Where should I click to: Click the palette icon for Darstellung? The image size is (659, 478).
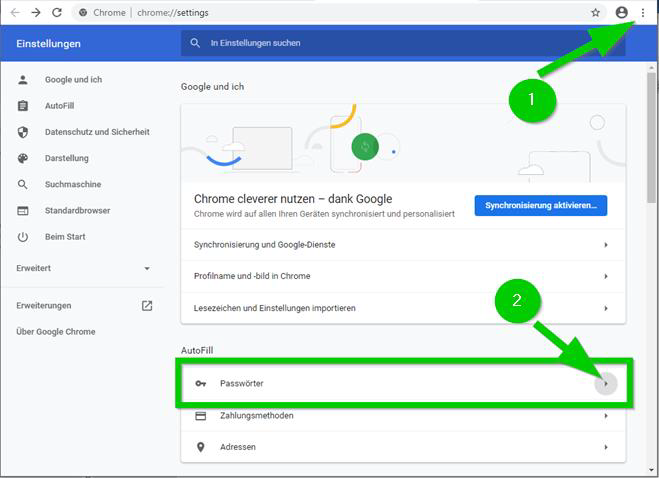[x=23, y=158]
